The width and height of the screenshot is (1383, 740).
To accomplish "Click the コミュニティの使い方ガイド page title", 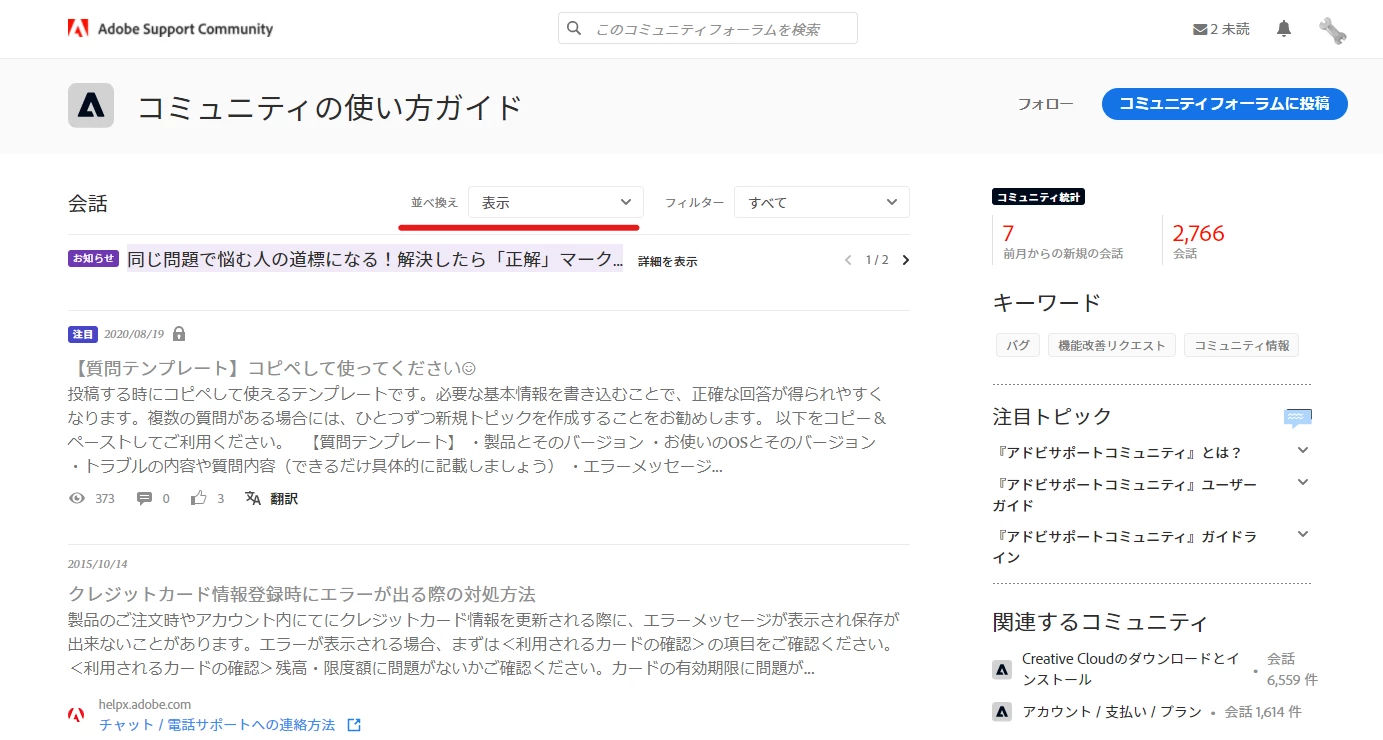I will point(330,107).
